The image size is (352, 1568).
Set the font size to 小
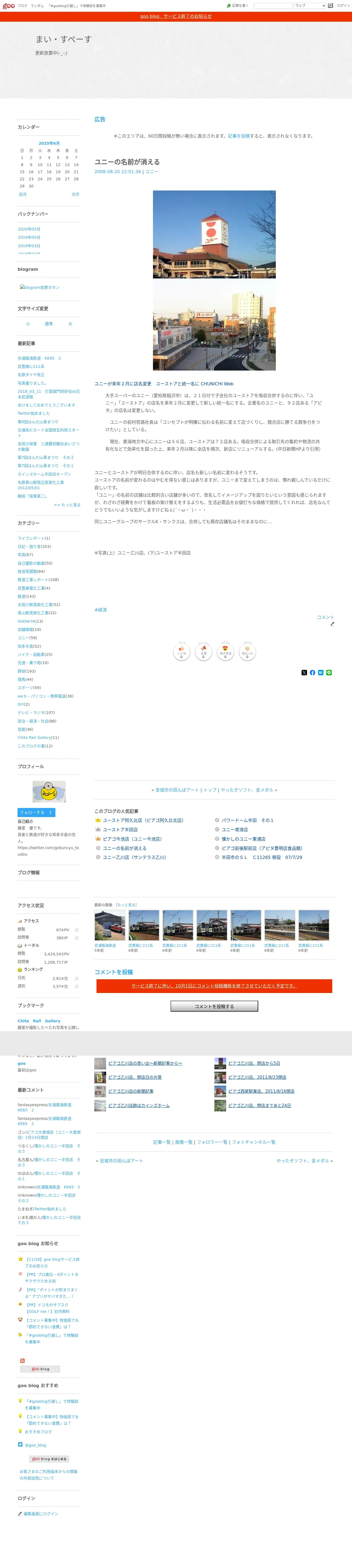coord(28,324)
